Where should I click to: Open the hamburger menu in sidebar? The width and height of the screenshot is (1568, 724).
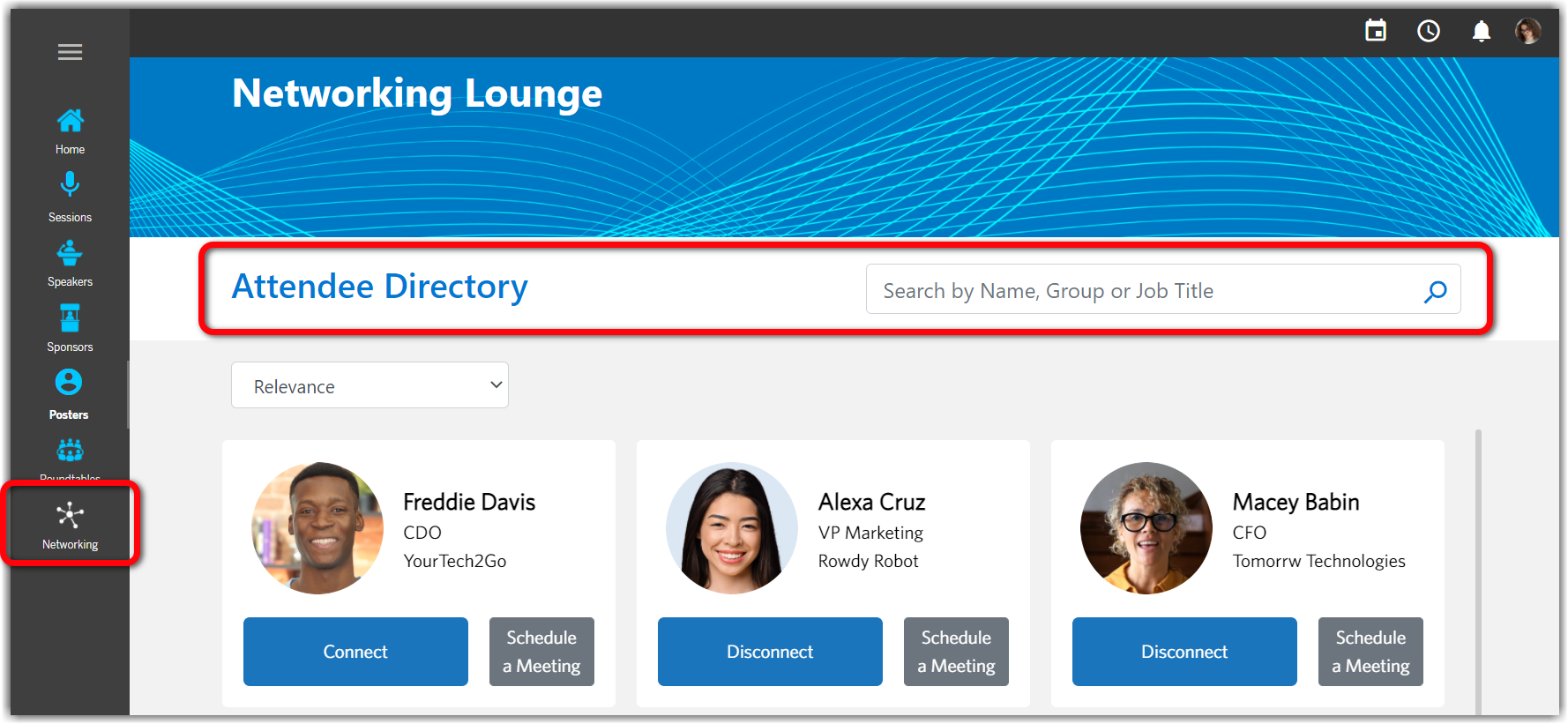(70, 52)
